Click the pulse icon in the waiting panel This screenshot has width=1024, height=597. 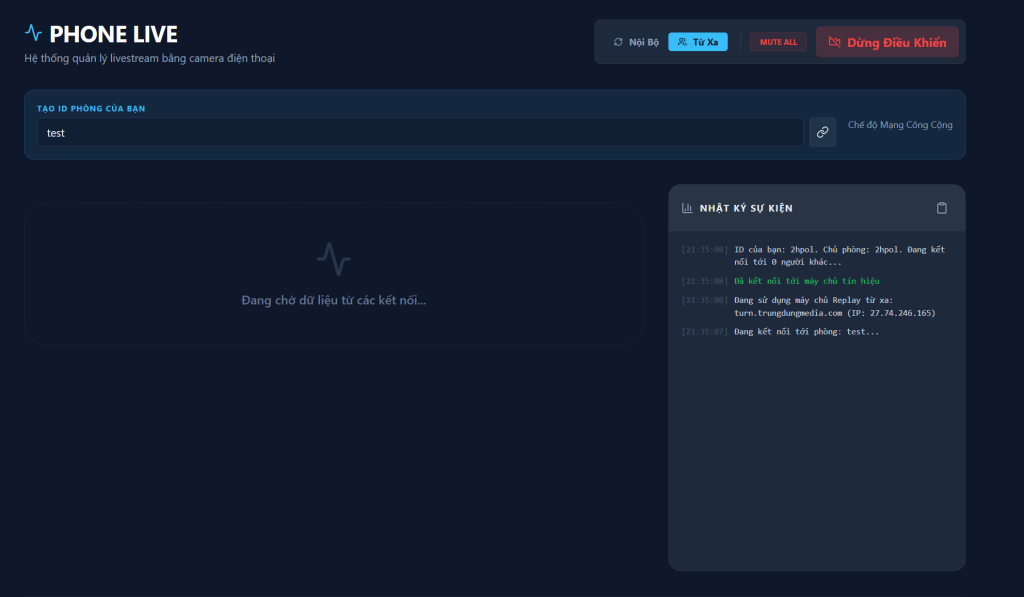(x=334, y=258)
